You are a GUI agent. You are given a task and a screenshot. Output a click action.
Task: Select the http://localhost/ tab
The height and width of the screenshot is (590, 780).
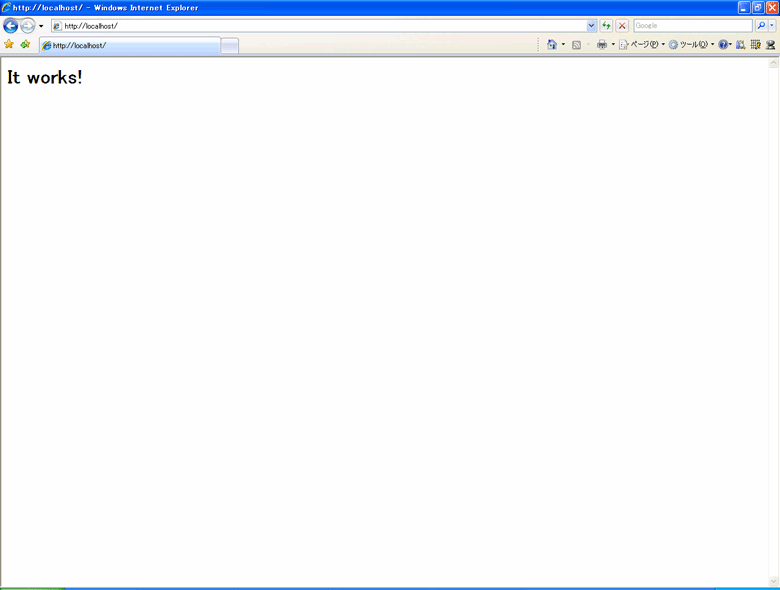click(129, 46)
